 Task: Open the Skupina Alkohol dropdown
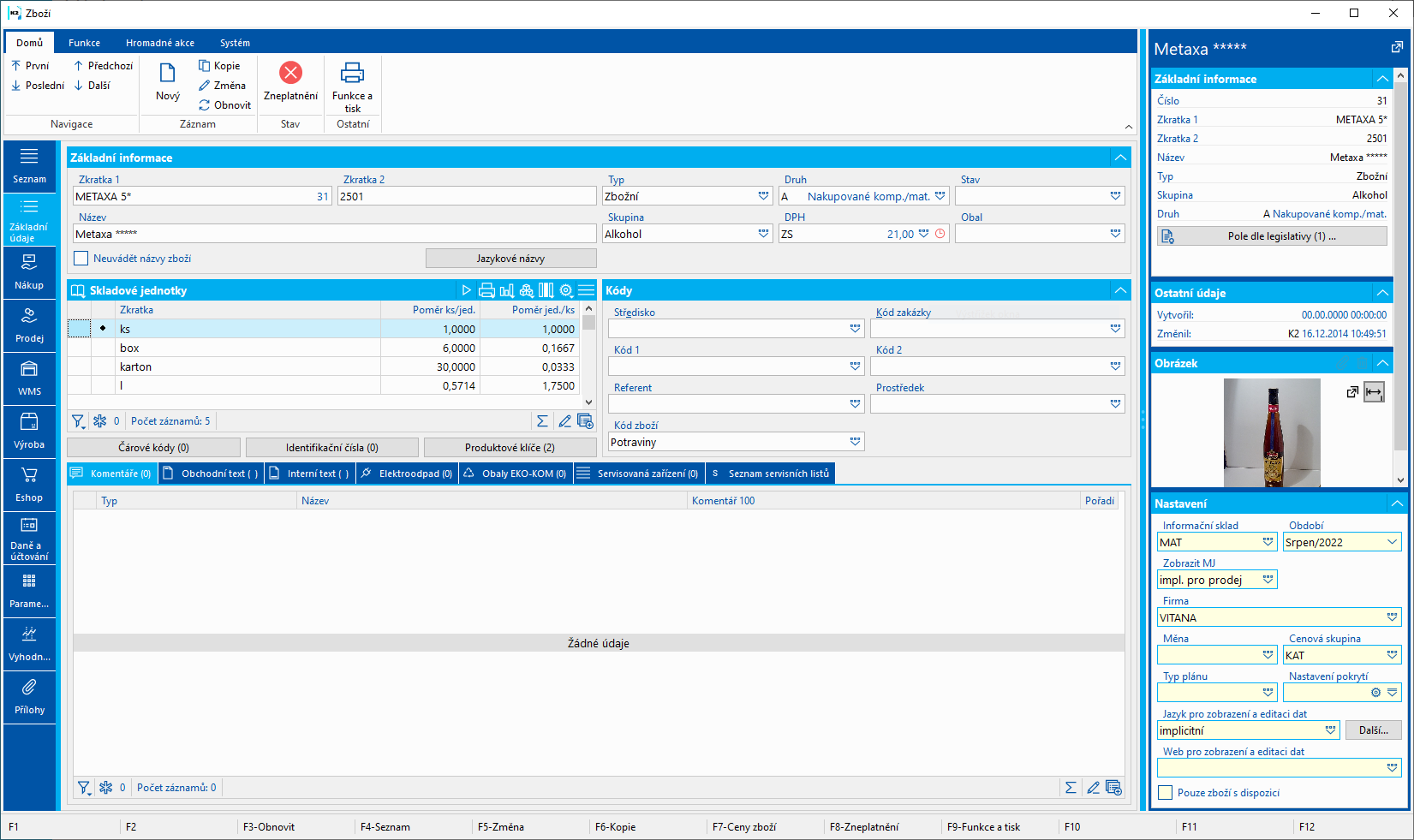(763, 234)
